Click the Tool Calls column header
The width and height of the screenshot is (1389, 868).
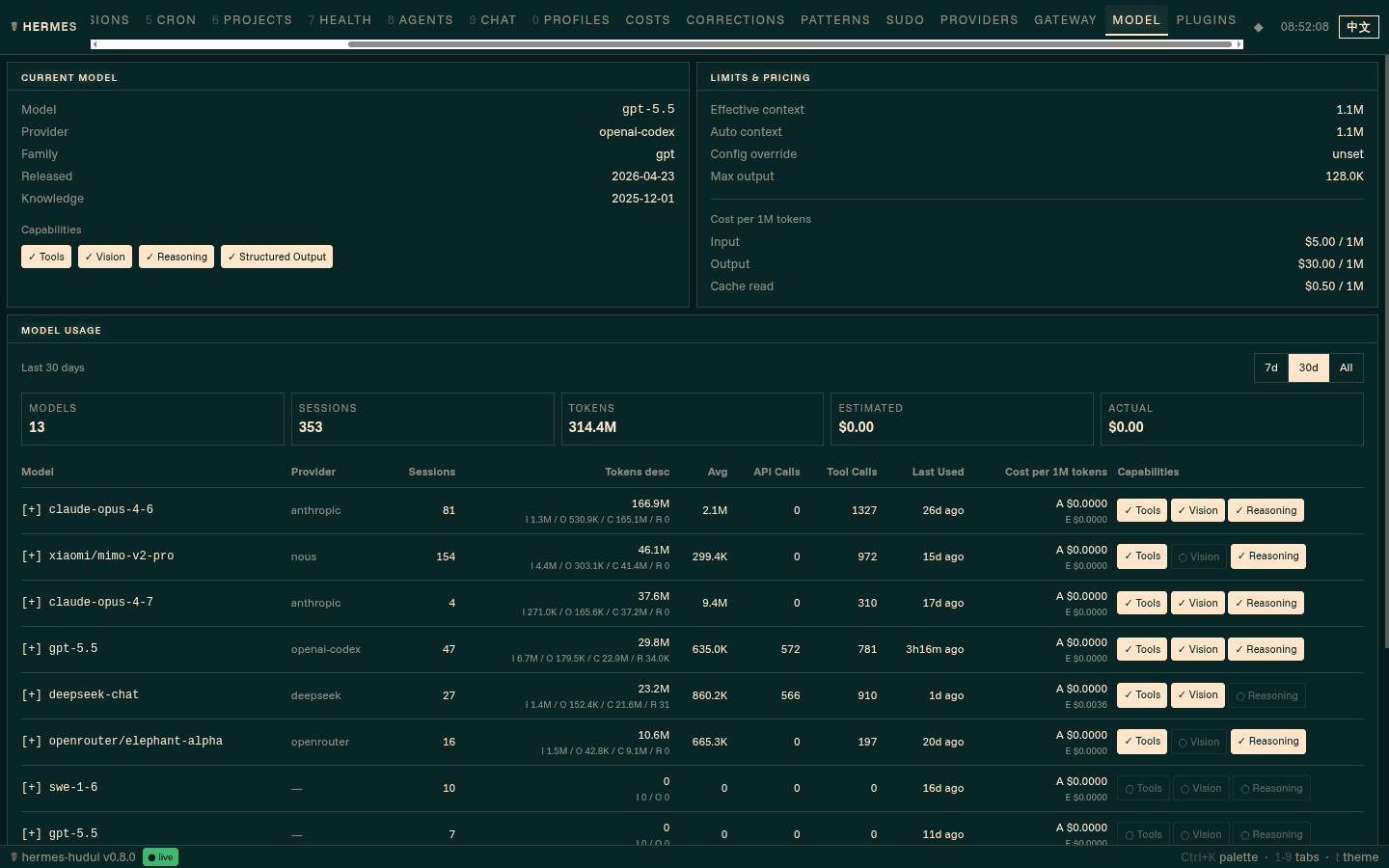tap(852, 472)
